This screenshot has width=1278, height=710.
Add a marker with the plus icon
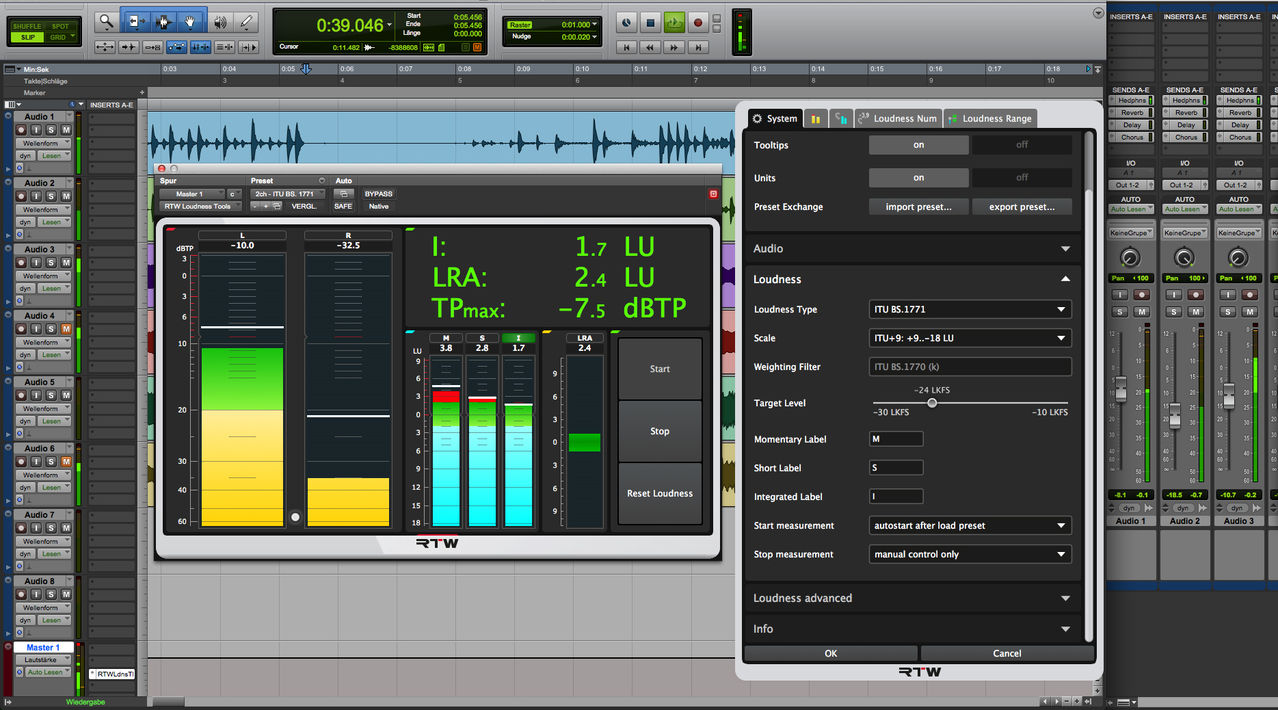pyautogui.click(x=141, y=93)
